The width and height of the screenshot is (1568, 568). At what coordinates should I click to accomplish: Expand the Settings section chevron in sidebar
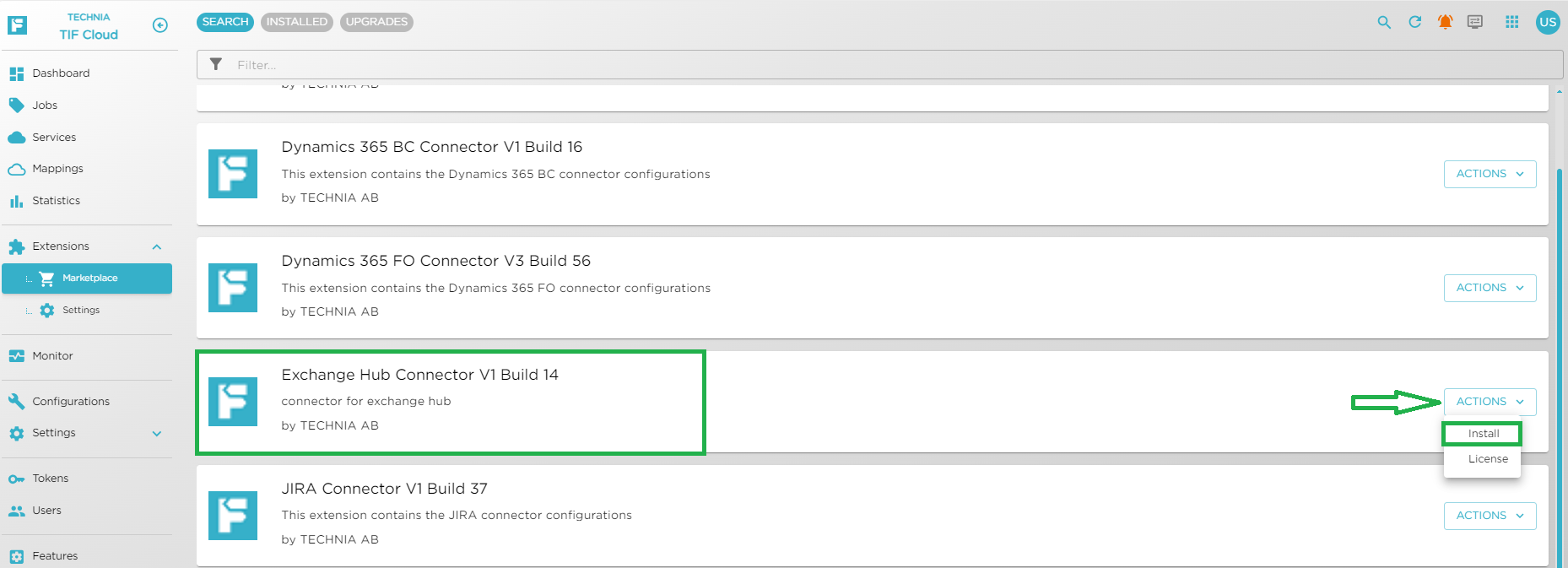[x=157, y=434]
